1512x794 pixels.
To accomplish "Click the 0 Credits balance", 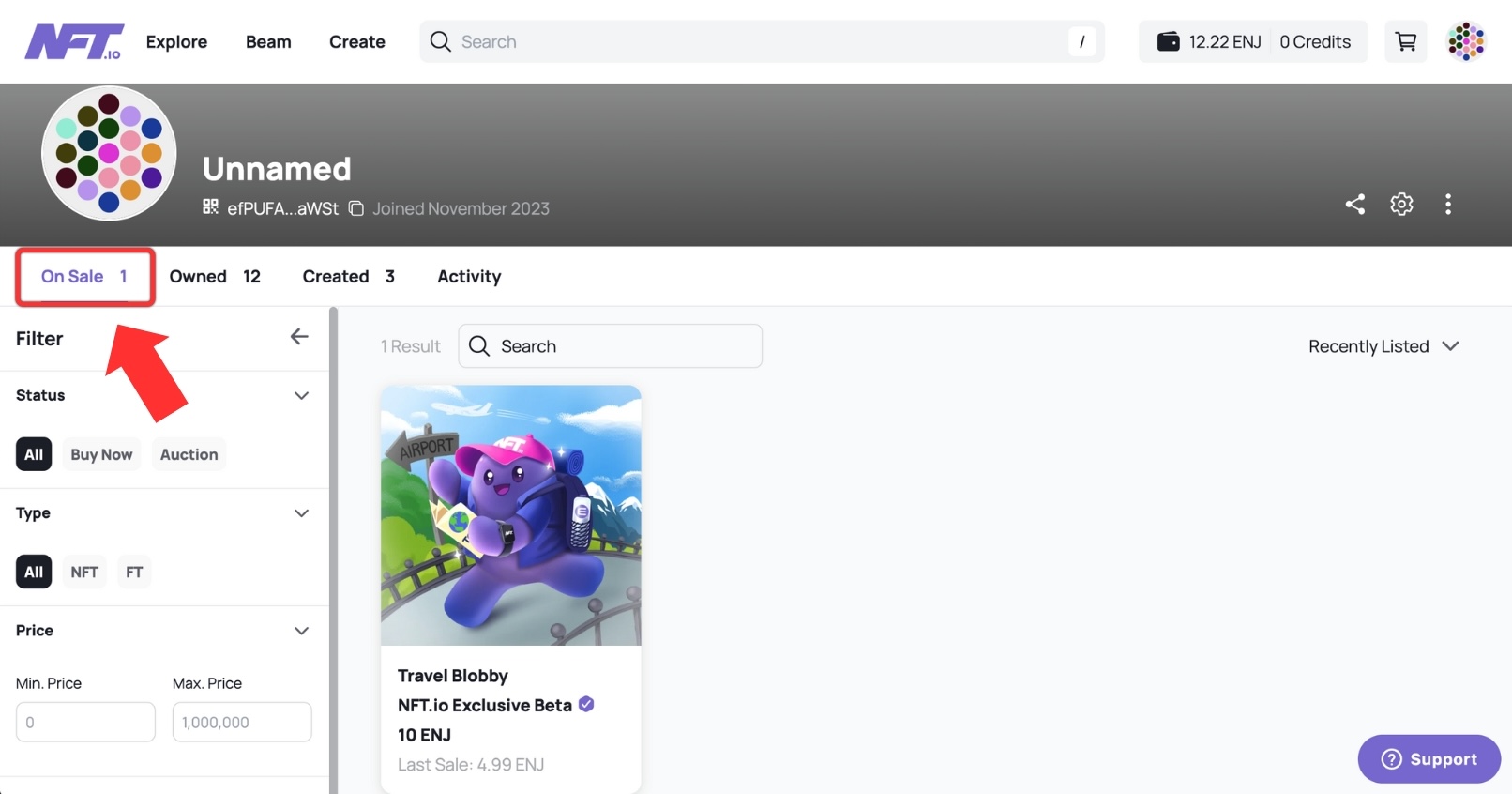I will click(x=1315, y=41).
